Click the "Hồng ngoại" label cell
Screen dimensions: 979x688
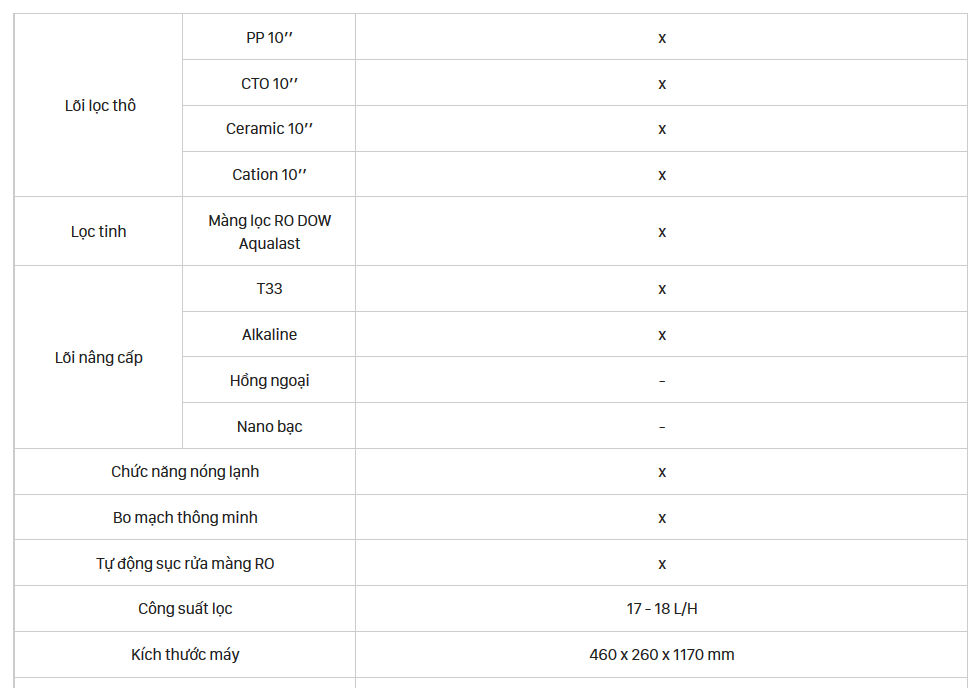coord(269,381)
